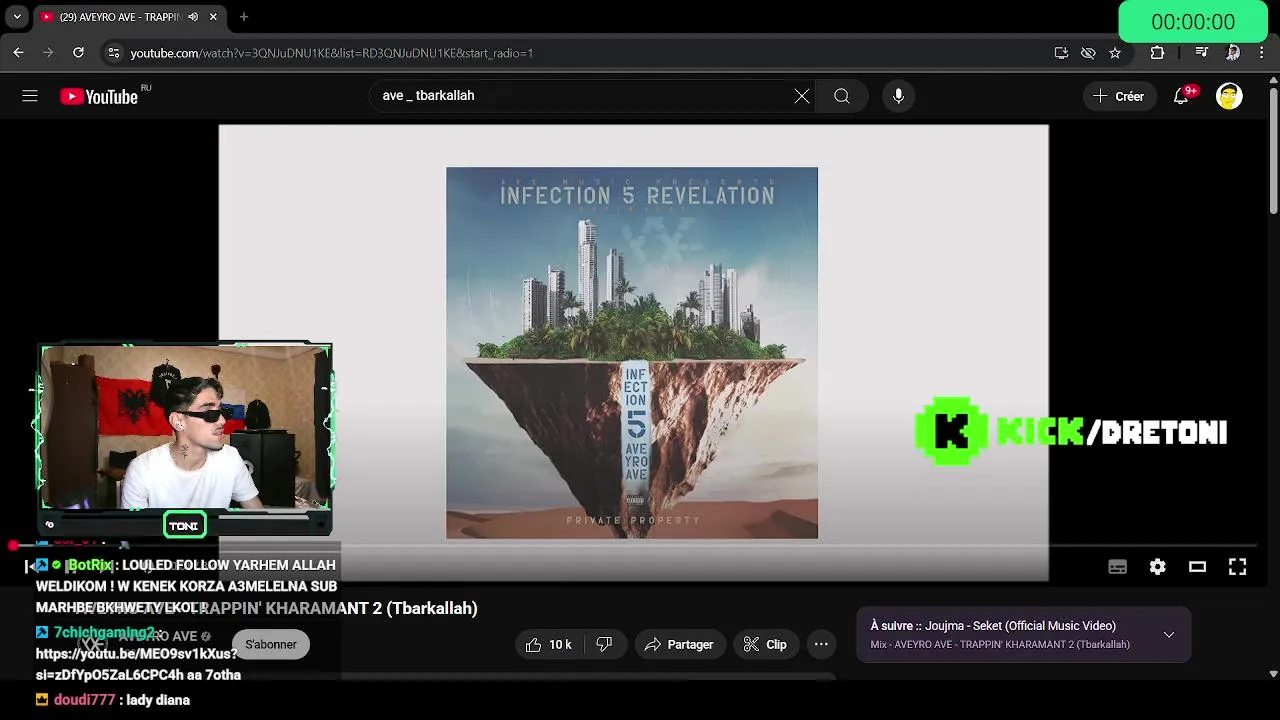Click the Clip scissors button
Image resolution: width=1280 pixels, height=720 pixels.
[765, 645]
